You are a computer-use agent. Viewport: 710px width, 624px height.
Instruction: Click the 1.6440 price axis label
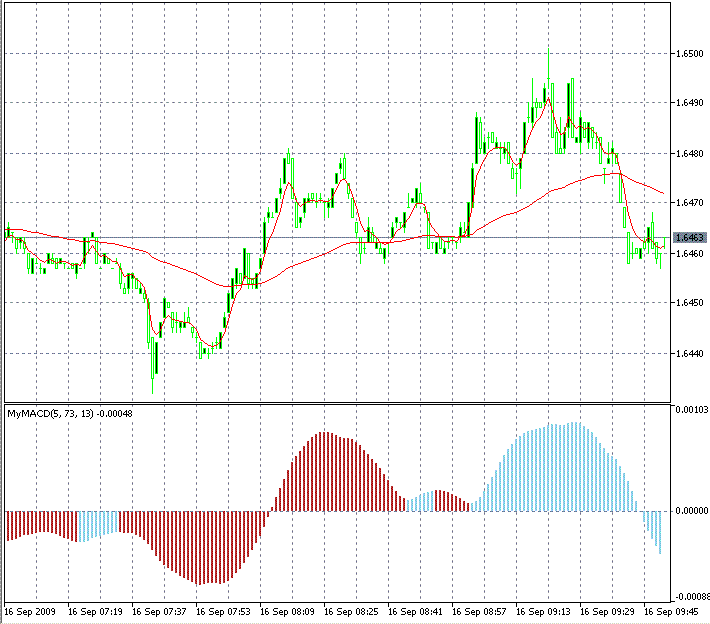click(x=690, y=353)
